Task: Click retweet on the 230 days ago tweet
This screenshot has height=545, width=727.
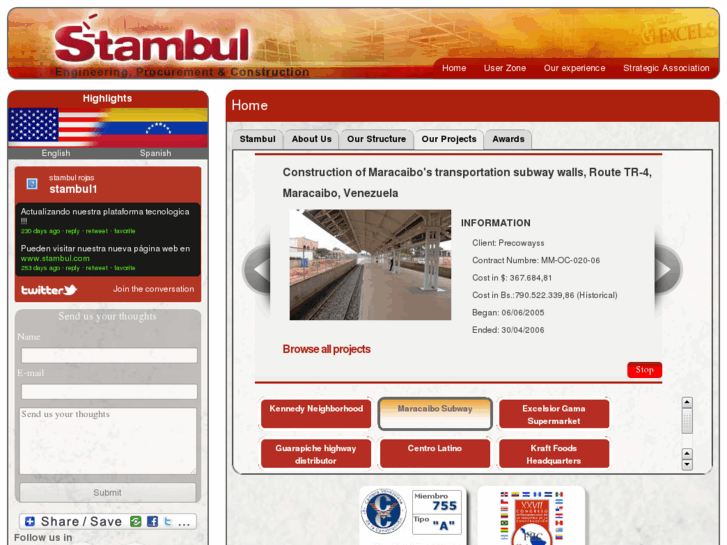Action: coord(96,231)
